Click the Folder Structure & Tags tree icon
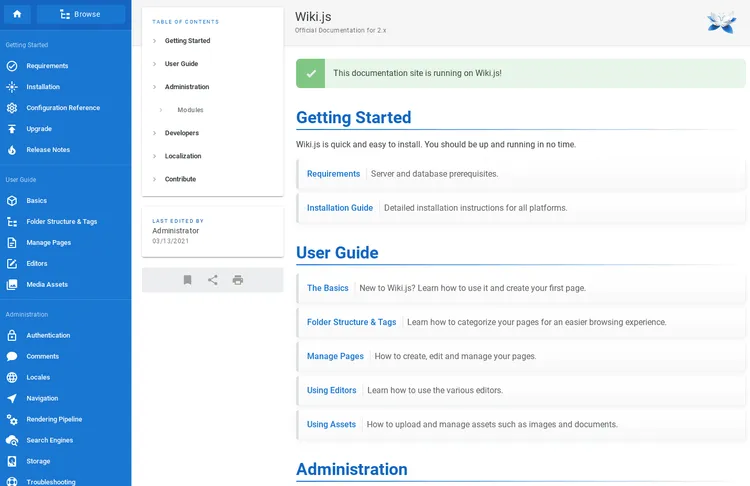The width and height of the screenshot is (750, 486). coord(12,222)
